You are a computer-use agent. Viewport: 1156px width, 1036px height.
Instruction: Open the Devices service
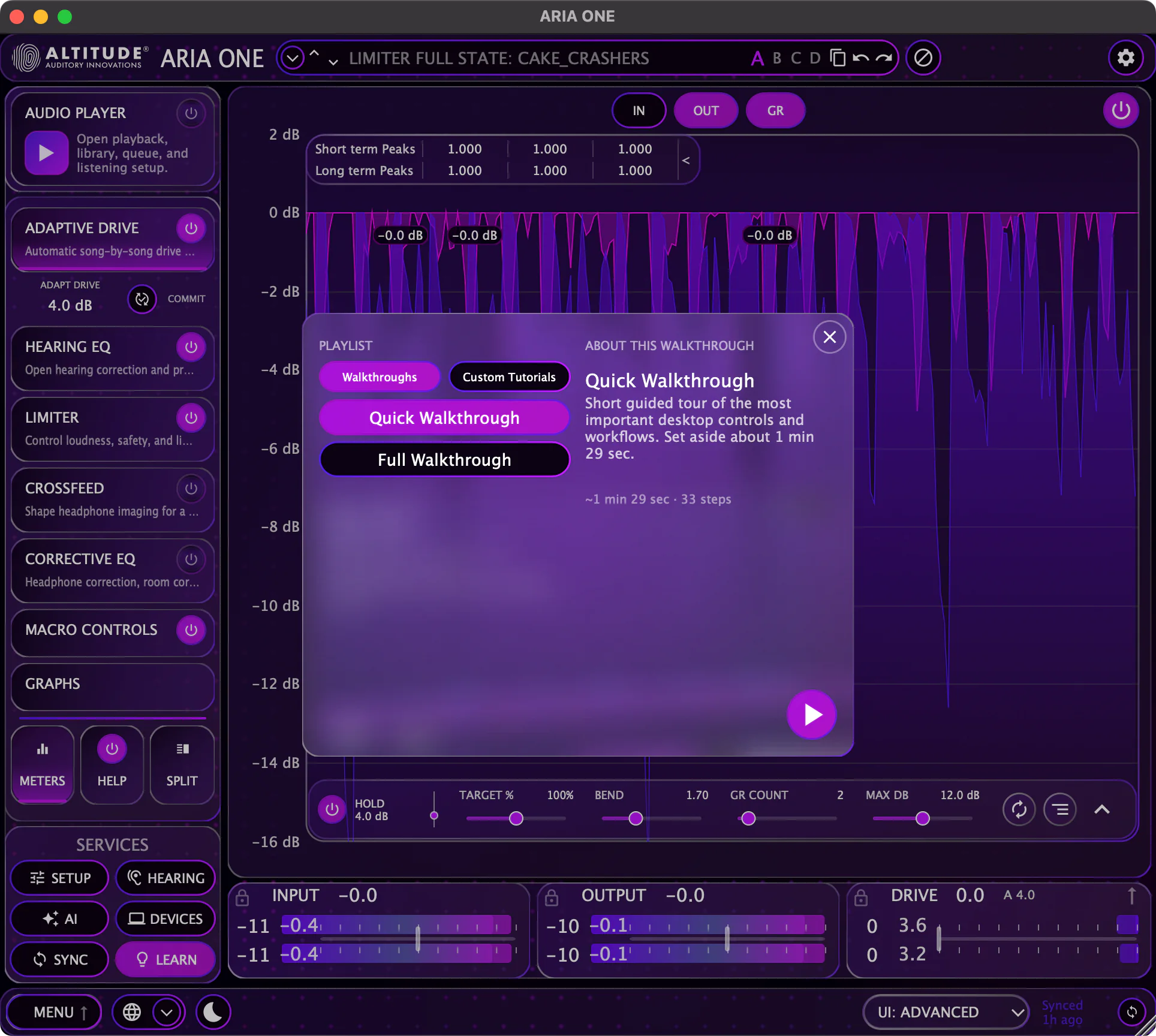point(165,918)
